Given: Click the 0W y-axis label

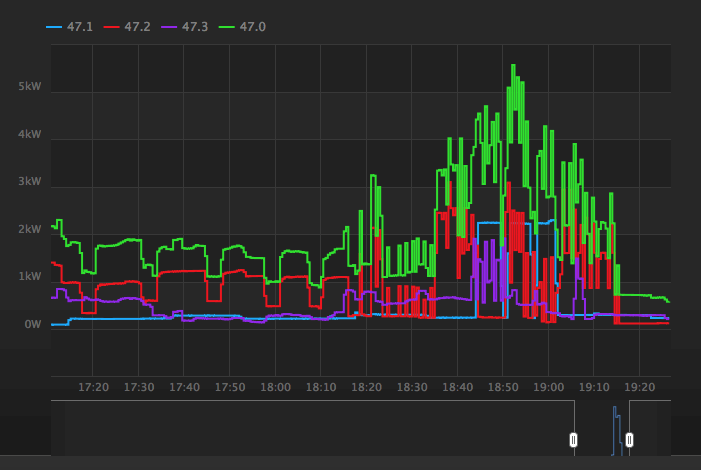Looking at the screenshot, I should pos(33,324).
